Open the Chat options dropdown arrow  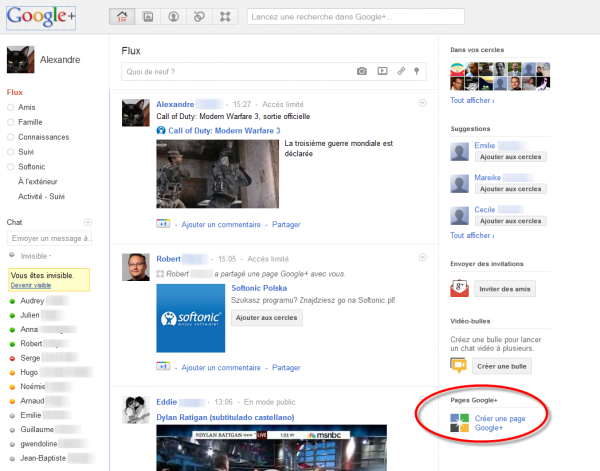[x=88, y=222]
